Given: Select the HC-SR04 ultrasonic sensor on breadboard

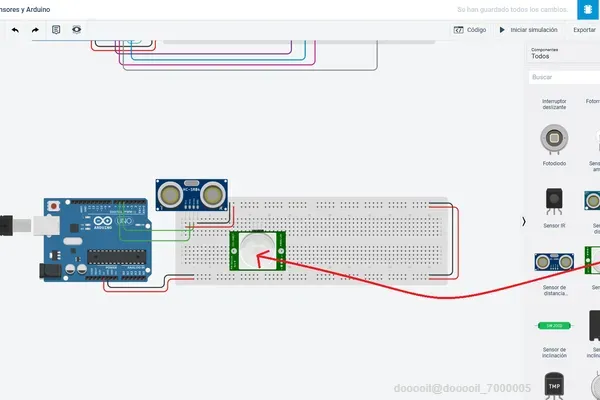Looking at the screenshot, I should [192, 195].
